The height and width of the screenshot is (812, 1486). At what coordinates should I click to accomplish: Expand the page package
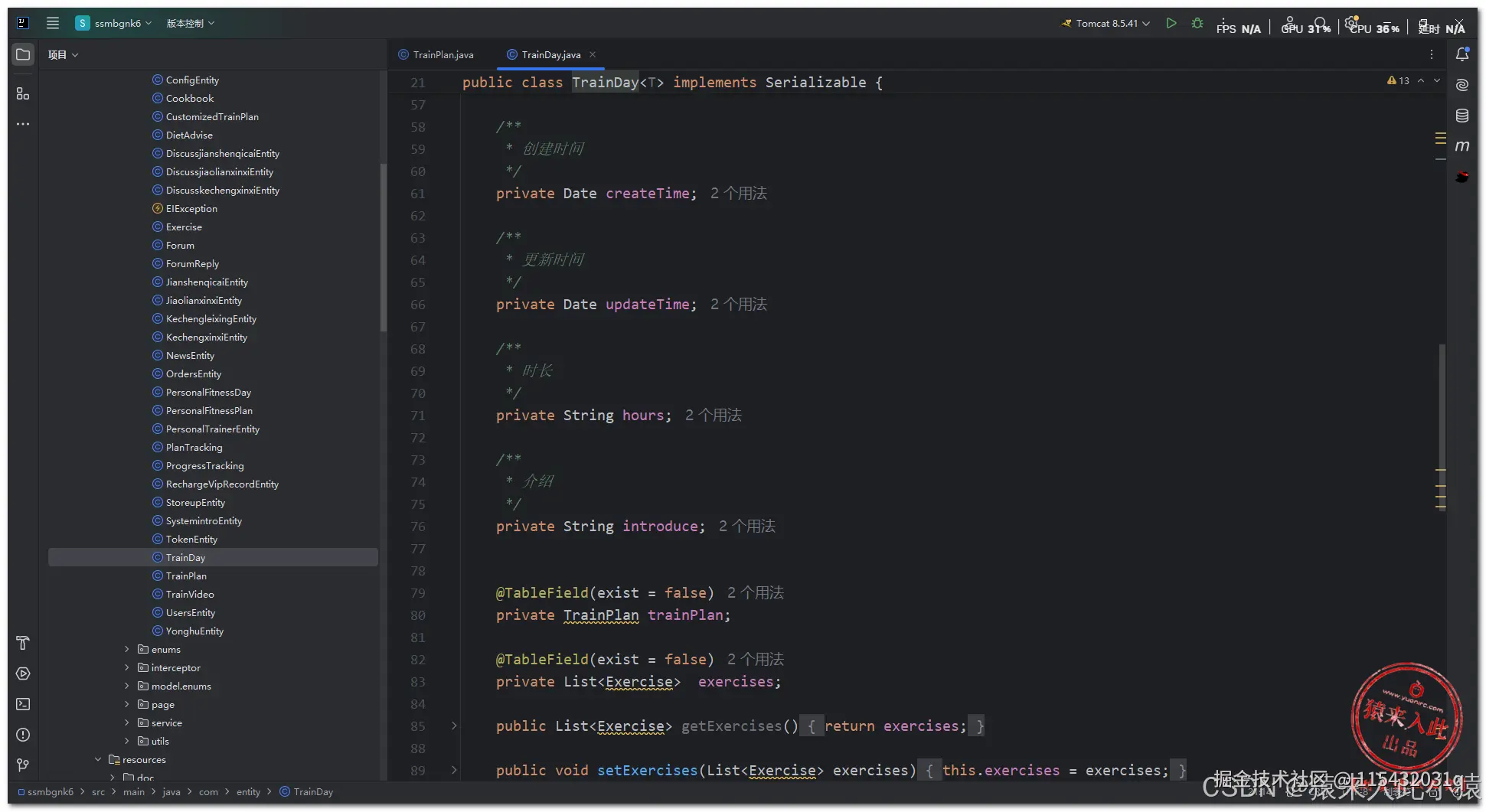[x=127, y=704]
